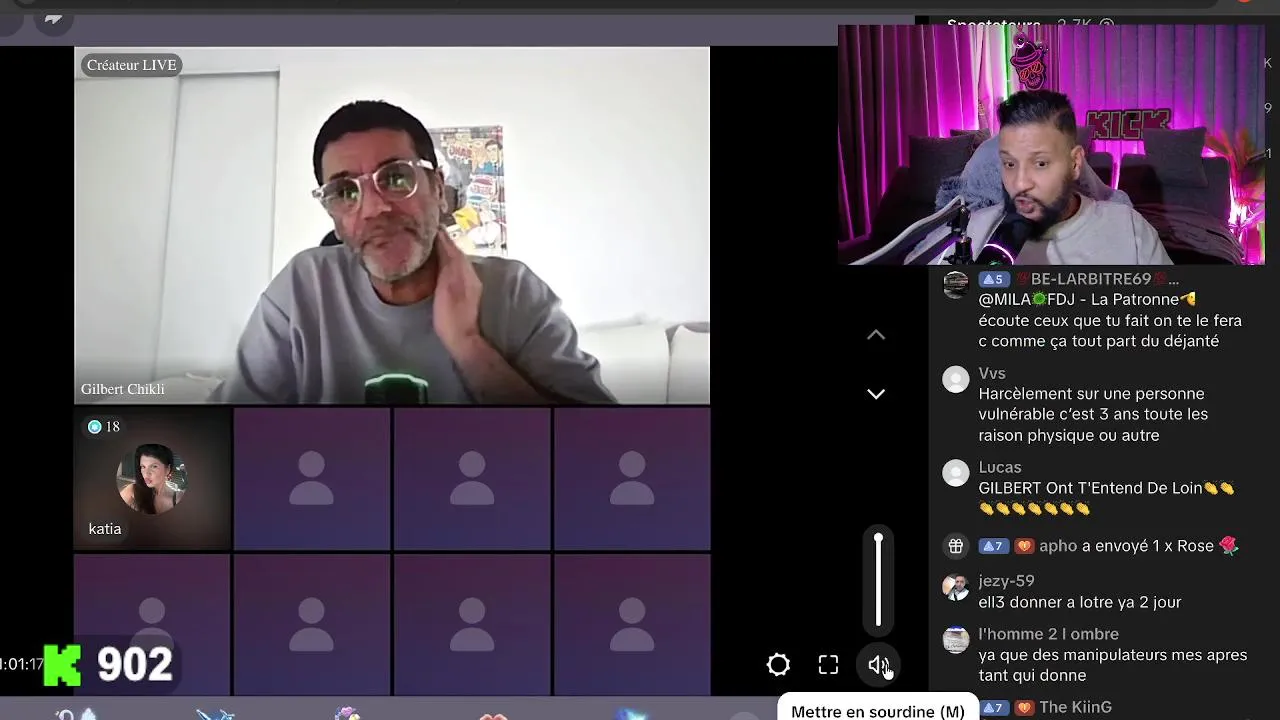
Task: Click the message "GILBERT Ont T'Entend De Loin"
Action: coord(1106,498)
